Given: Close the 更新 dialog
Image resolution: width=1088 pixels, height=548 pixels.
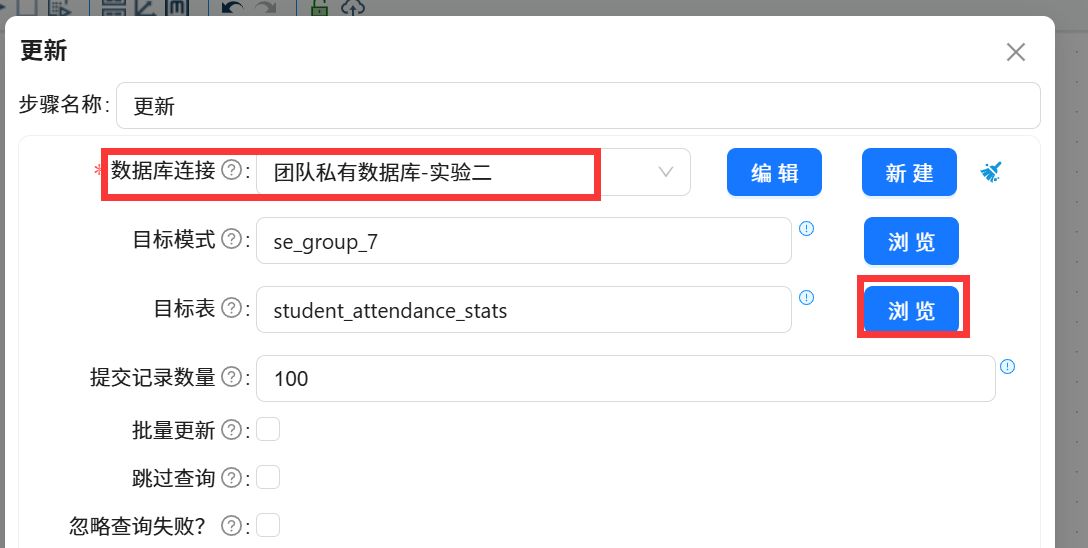Looking at the screenshot, I should coord(1015,52).
